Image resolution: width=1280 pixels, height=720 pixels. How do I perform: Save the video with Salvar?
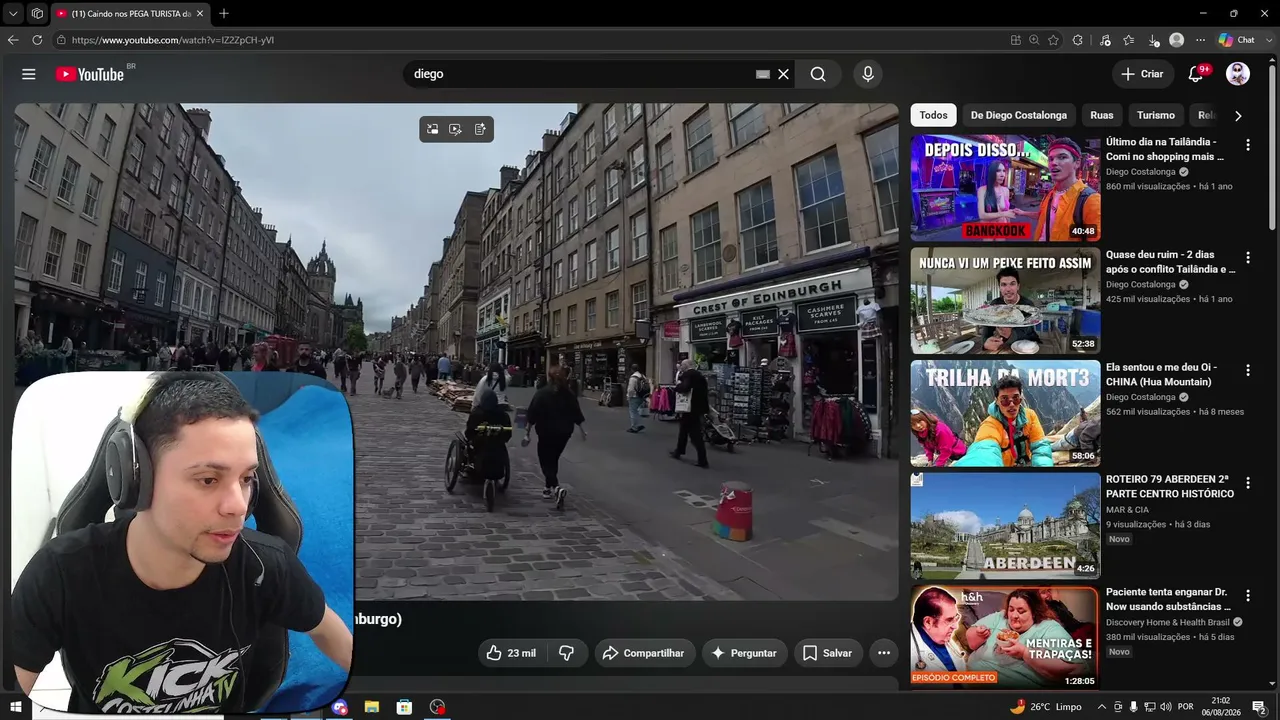click(x=827, y=653)
